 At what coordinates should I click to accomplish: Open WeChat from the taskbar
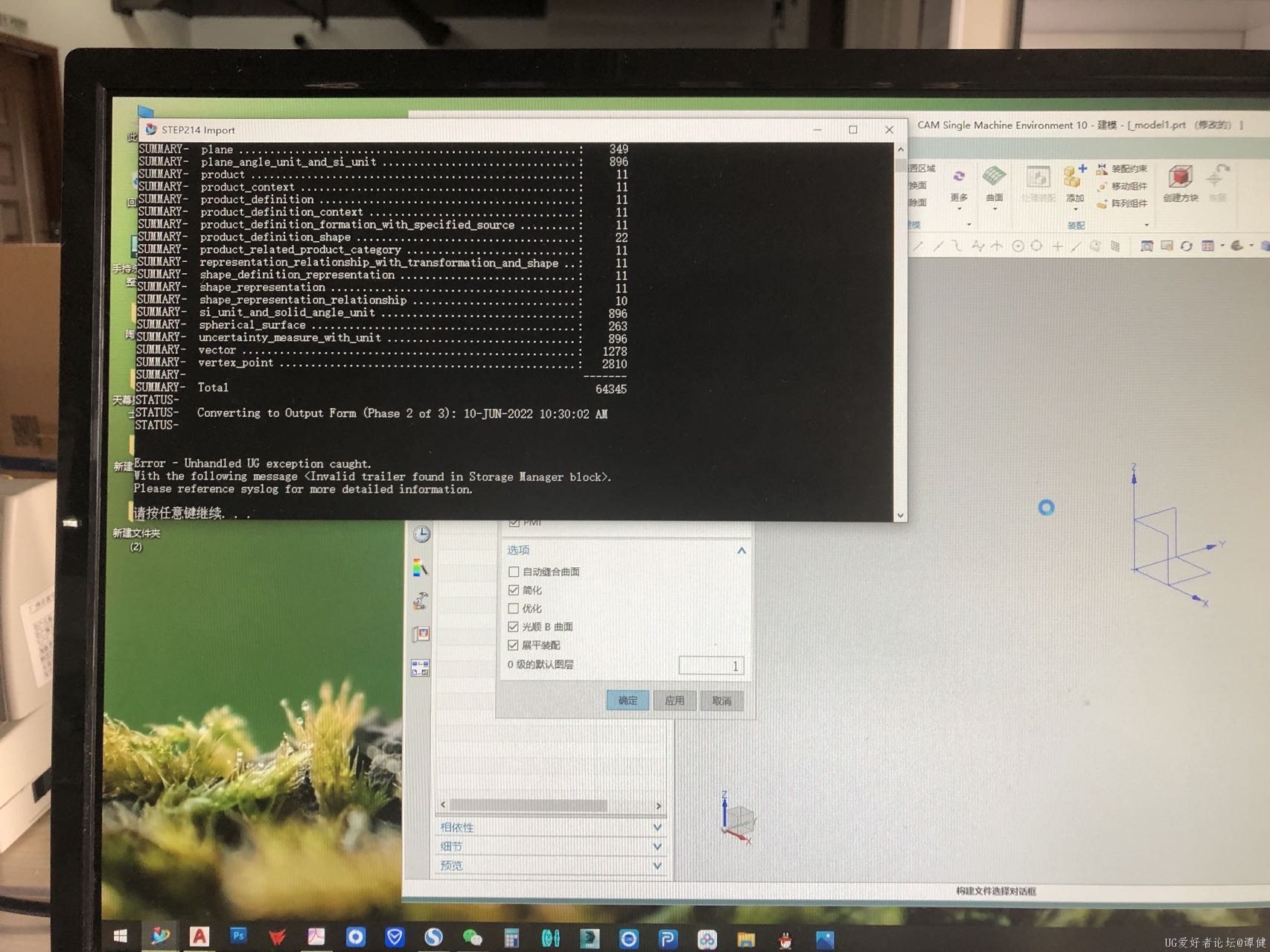click(x=472, y=938)
